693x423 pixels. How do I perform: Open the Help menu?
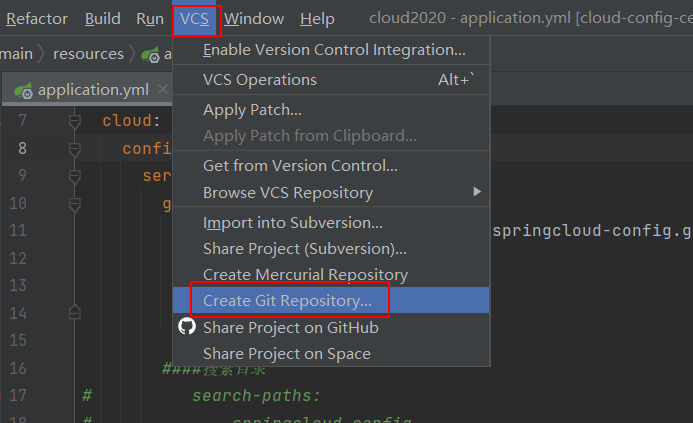[317, 19]
